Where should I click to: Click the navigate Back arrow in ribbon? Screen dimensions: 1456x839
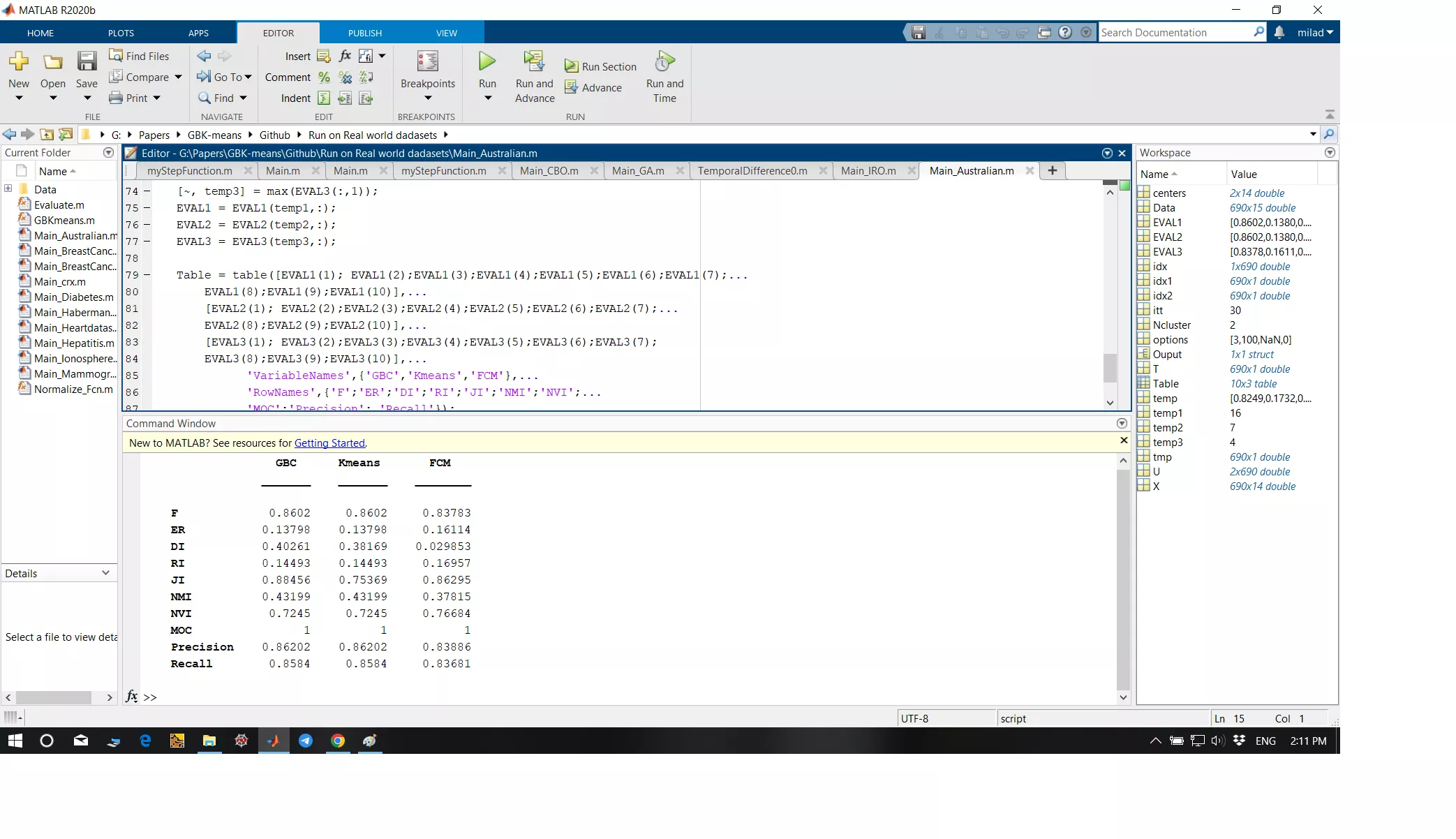204,56
